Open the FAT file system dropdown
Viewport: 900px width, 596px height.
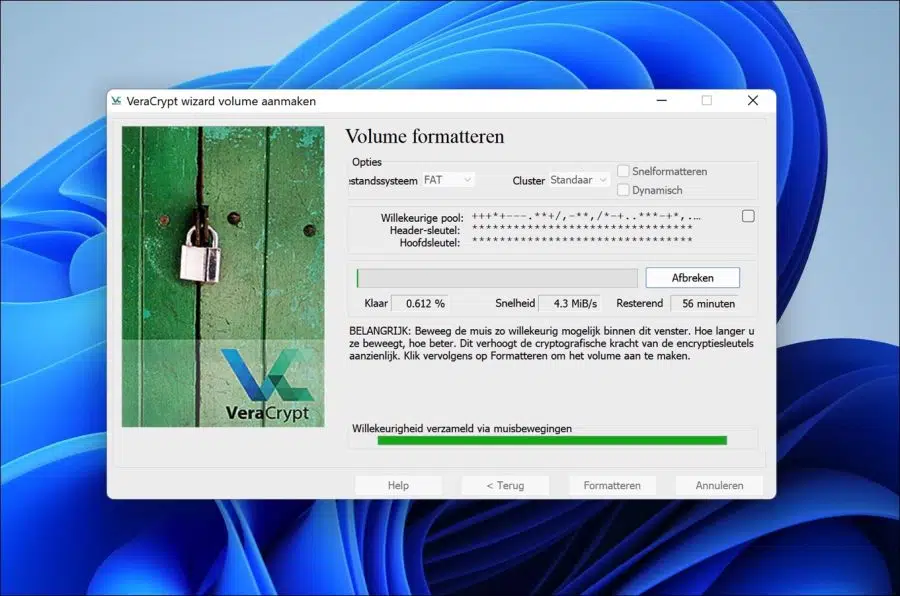coord(448,180)
